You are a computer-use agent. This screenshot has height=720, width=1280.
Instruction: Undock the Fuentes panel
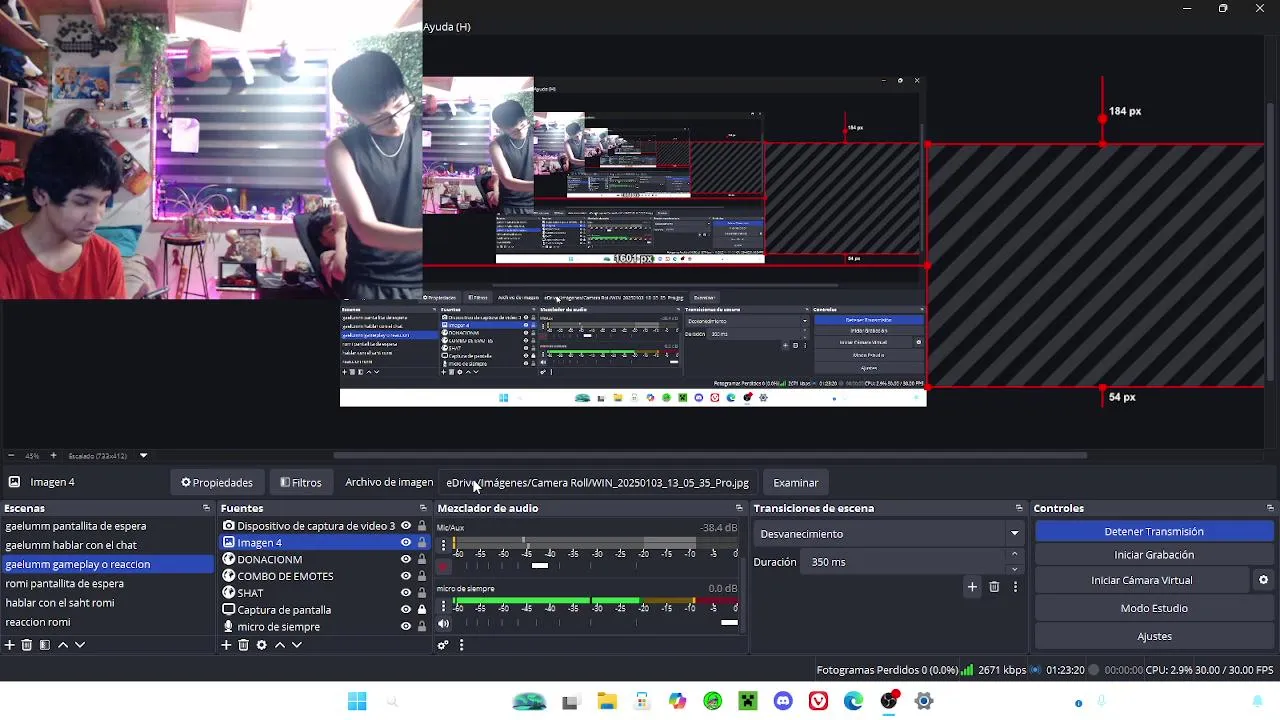point(423,508)
